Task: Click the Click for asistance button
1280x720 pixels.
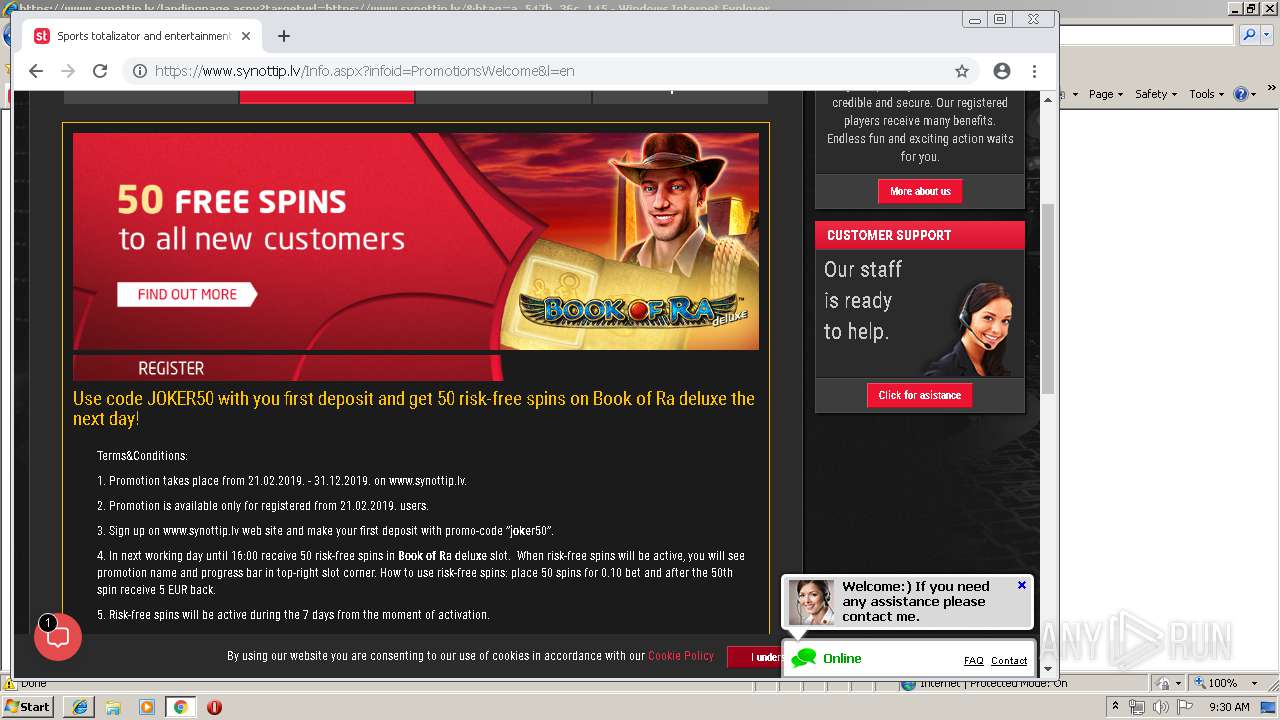Action: point(919,395)
